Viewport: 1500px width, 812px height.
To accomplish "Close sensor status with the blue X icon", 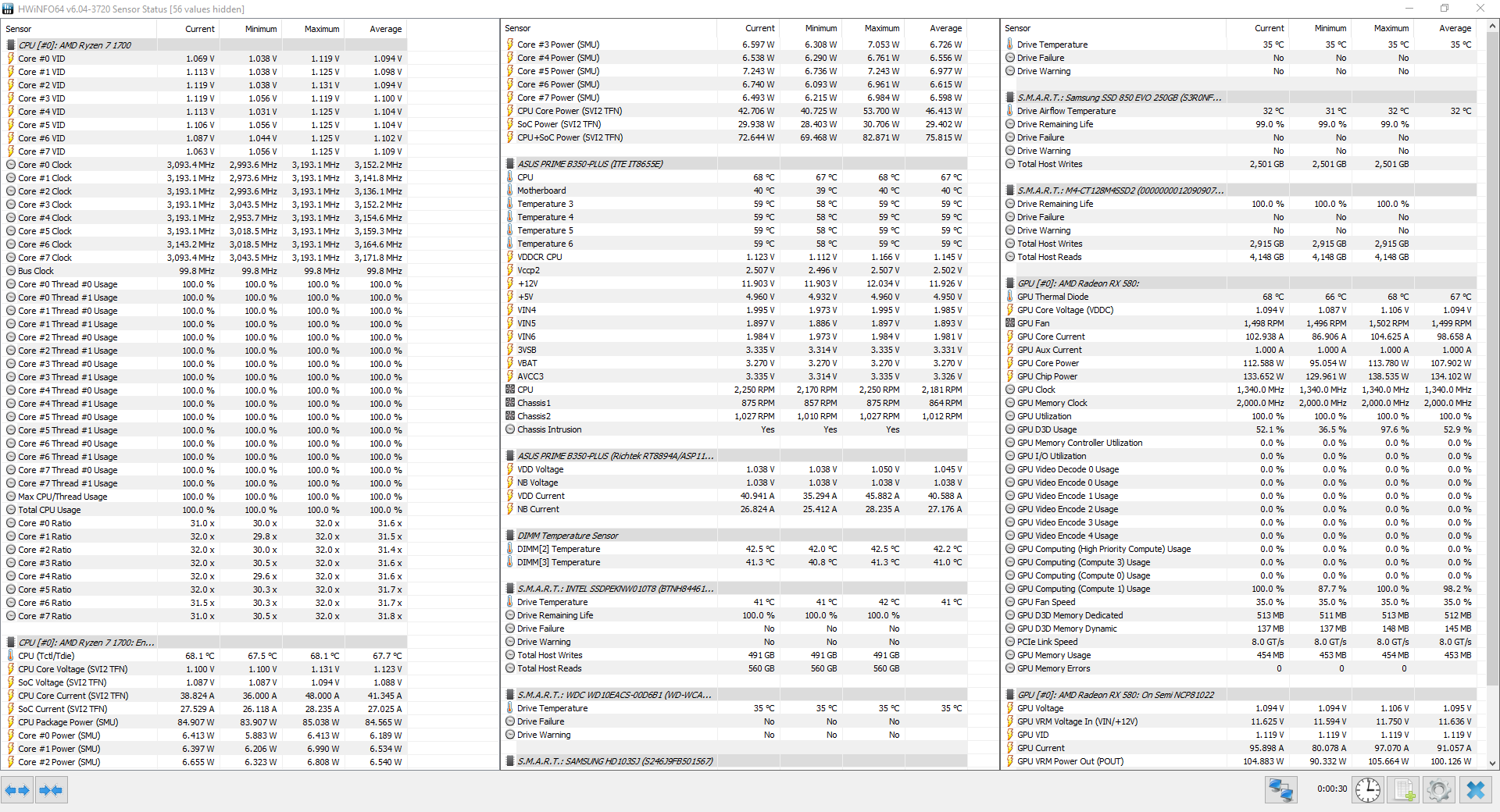I will tap(1476, 790).
